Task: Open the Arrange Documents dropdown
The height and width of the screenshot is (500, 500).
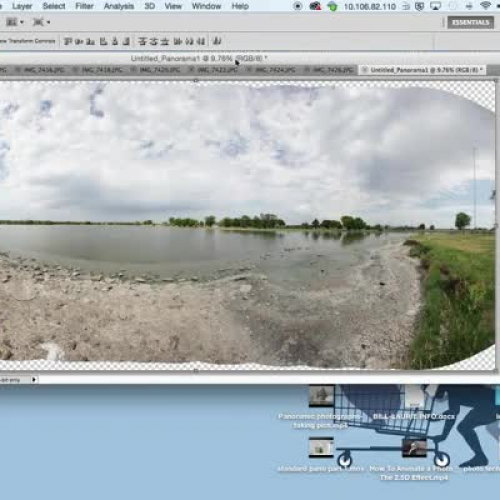Action: (x=15, y=22)
